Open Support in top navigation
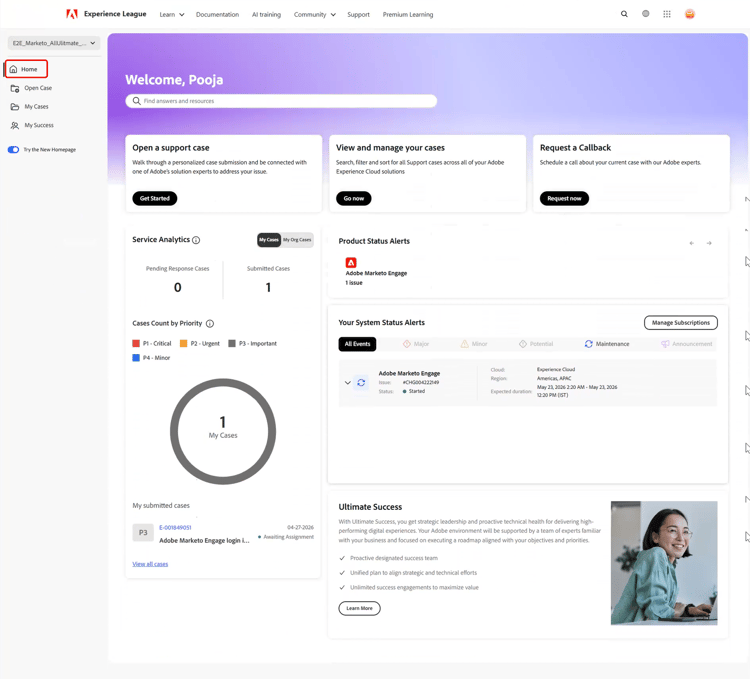The height and width of the screenshot is (679, 750). tap(358, 15)
